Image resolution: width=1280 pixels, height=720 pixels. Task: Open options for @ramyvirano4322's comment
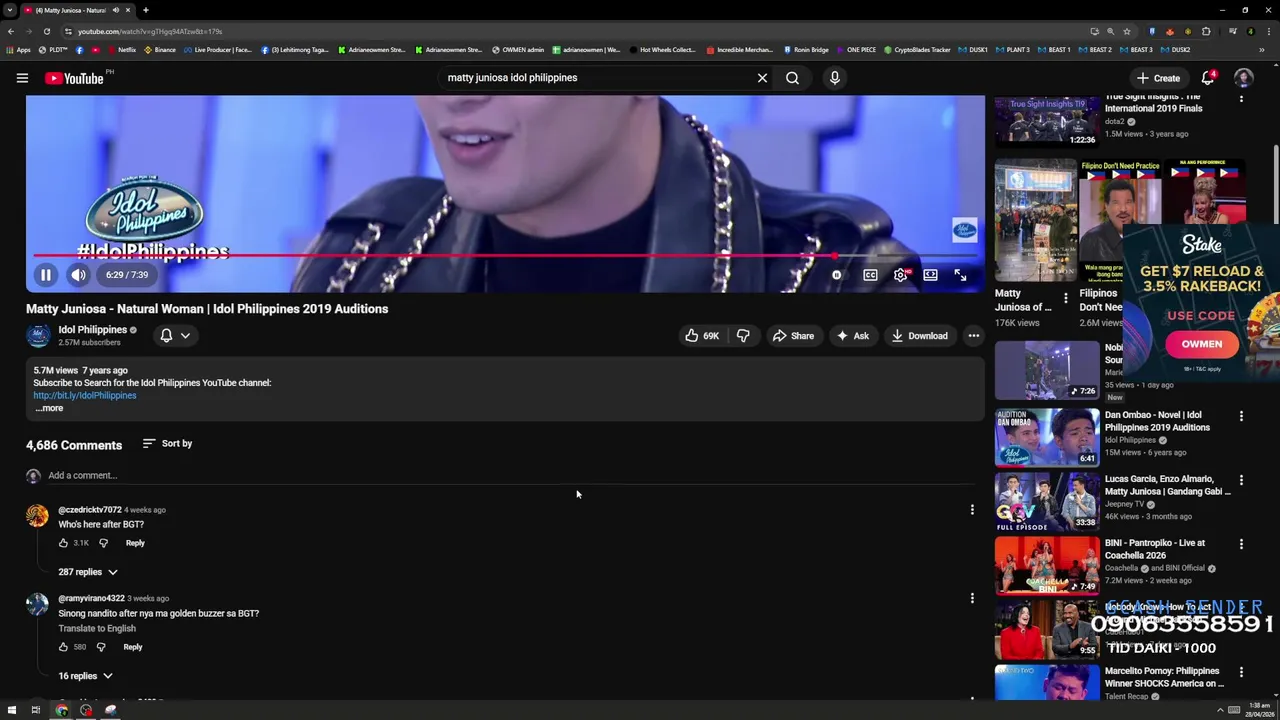point(972,598)
